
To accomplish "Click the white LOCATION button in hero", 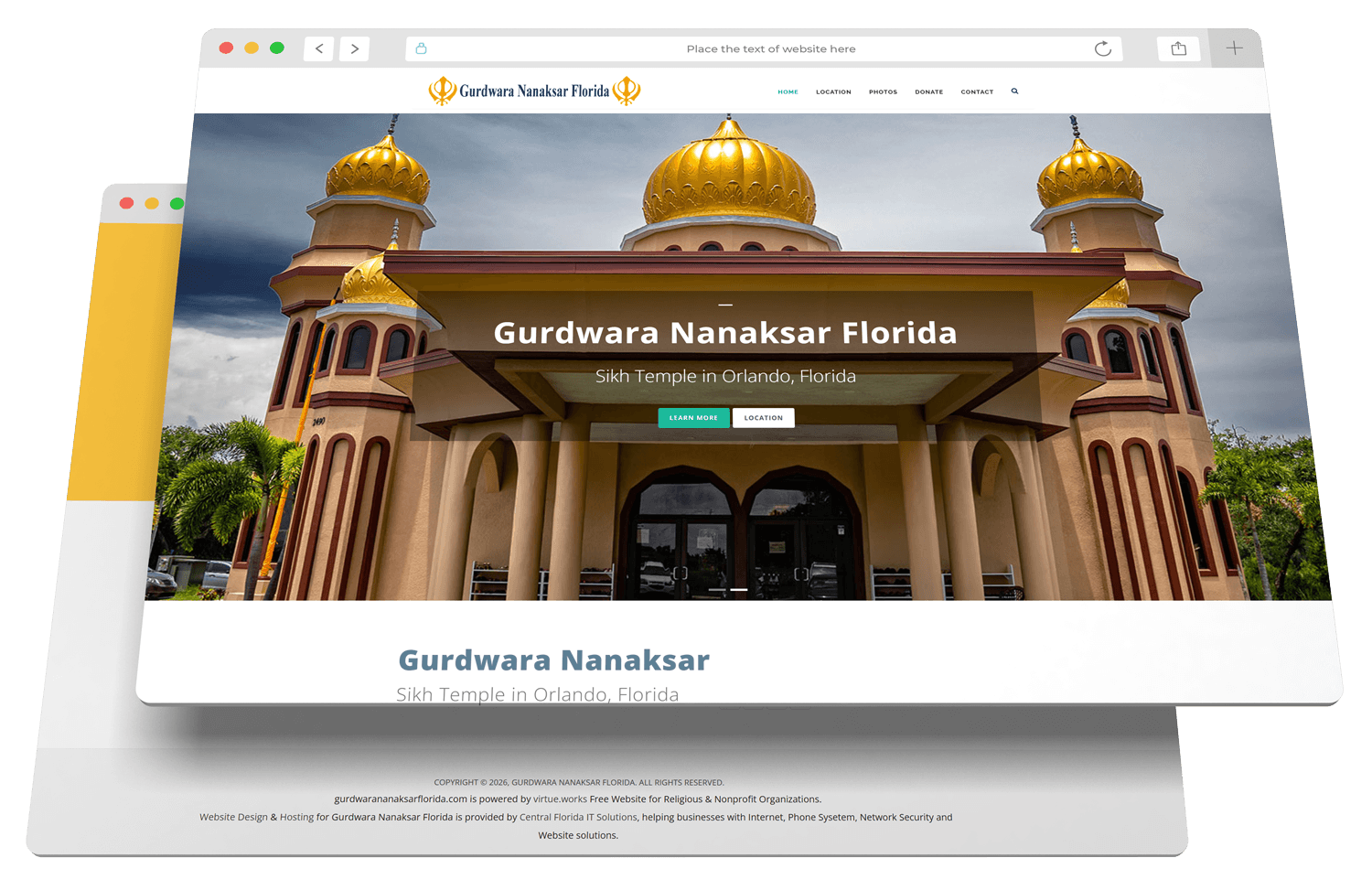I will pyautogui.click(x=764, y=417).
